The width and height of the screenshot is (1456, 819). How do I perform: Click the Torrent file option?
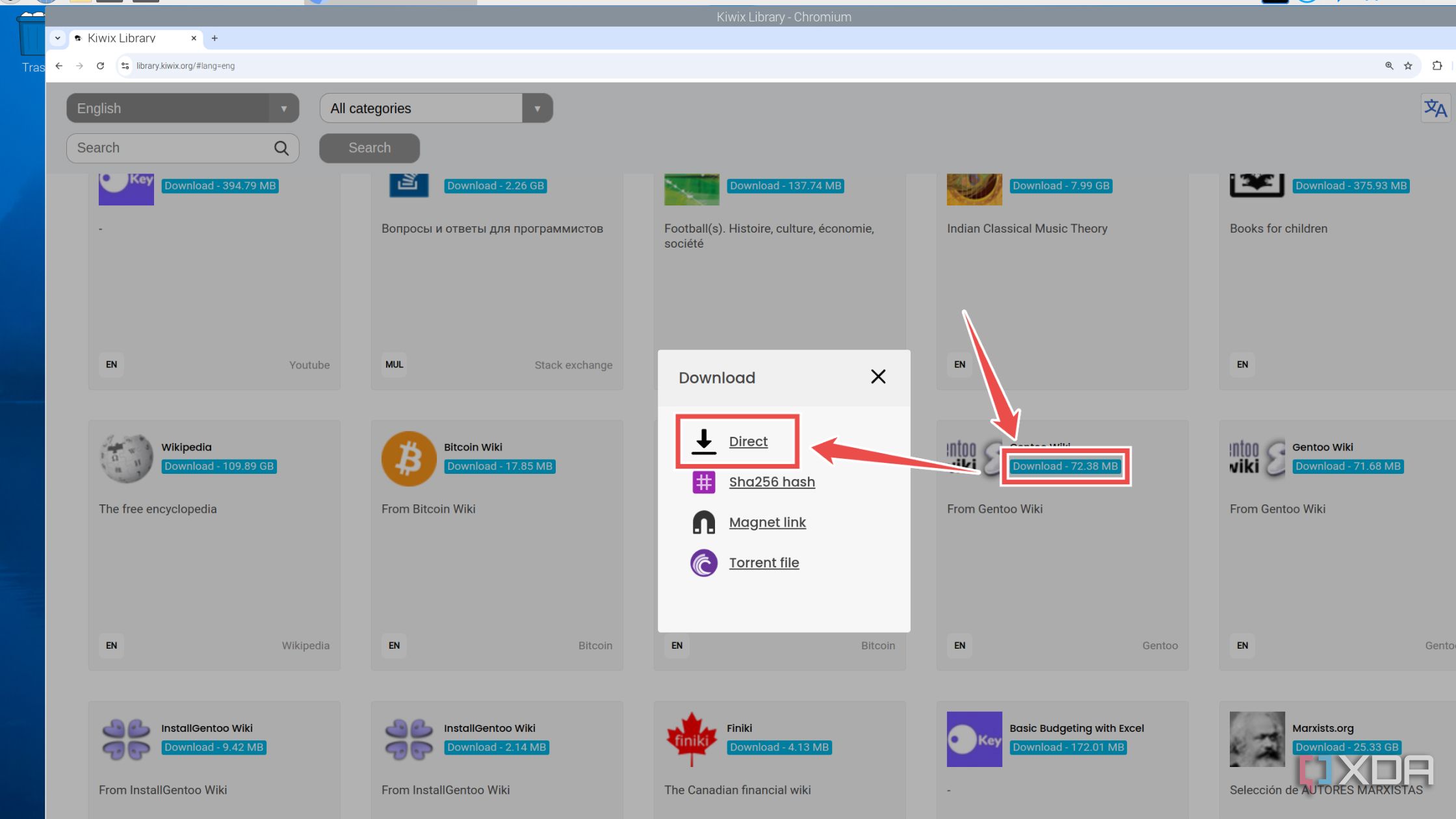tap(764, 562)
